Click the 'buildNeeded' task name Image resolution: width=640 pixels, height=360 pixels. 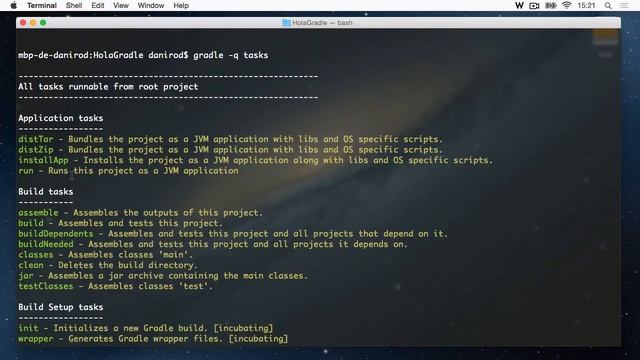(46, 244)
